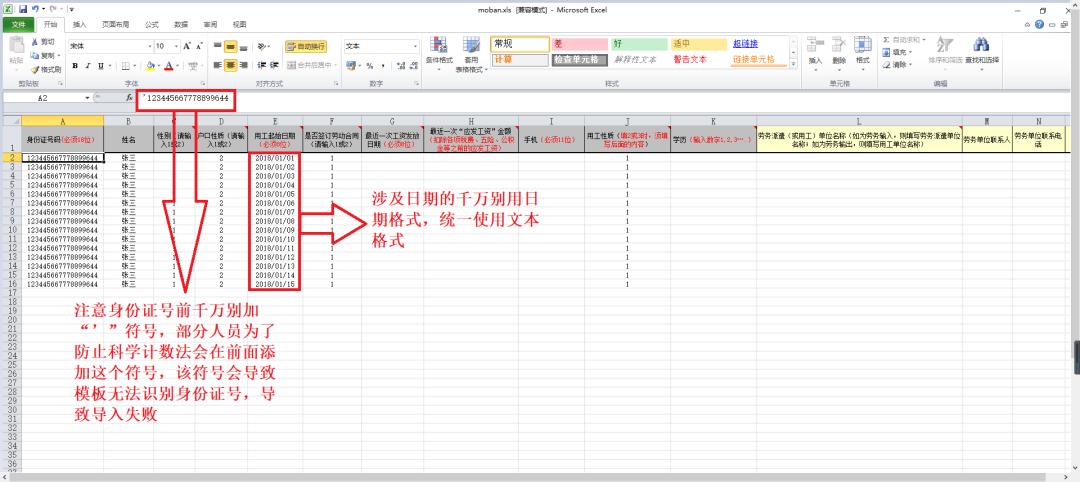Click the insert function fx icon
Screen dimensions: 1080x482
[129, 98]
